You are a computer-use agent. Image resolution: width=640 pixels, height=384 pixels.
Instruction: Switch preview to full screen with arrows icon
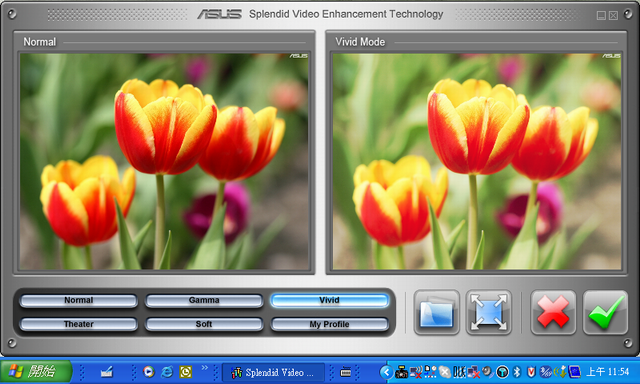point(489,313)
